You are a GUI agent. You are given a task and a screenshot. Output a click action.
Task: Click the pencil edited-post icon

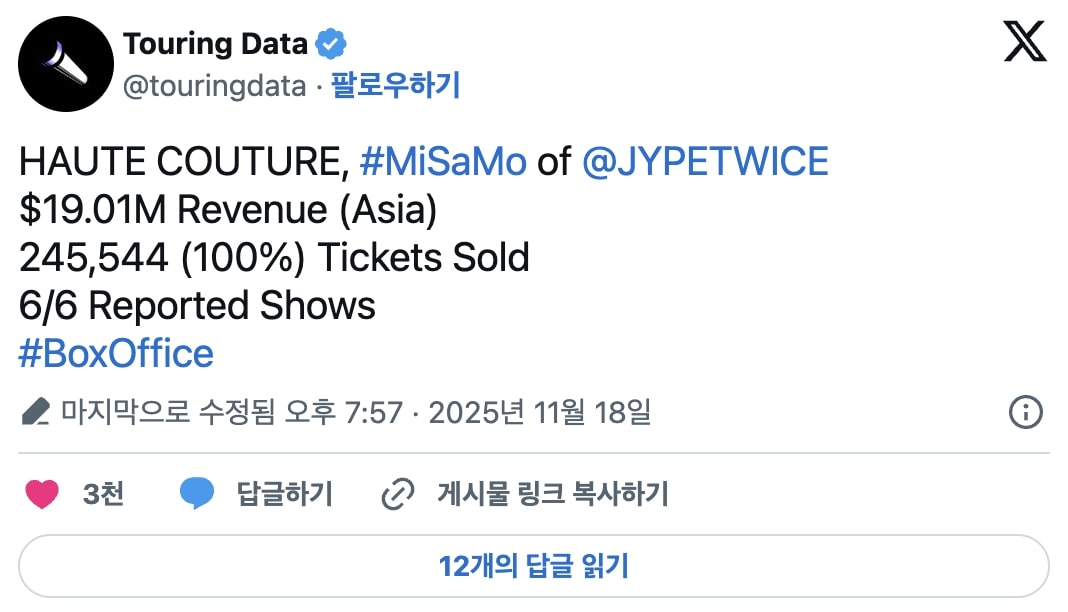[35, 412]
